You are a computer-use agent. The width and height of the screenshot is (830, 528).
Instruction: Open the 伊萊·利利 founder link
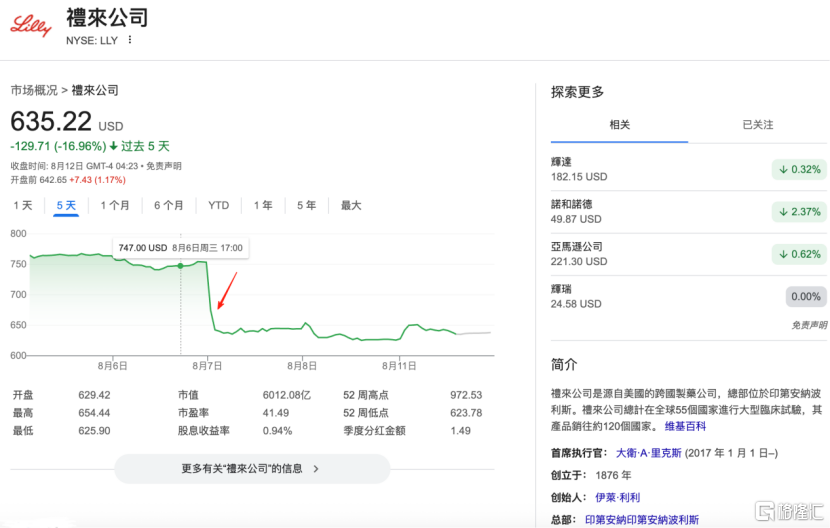(617, 497)
